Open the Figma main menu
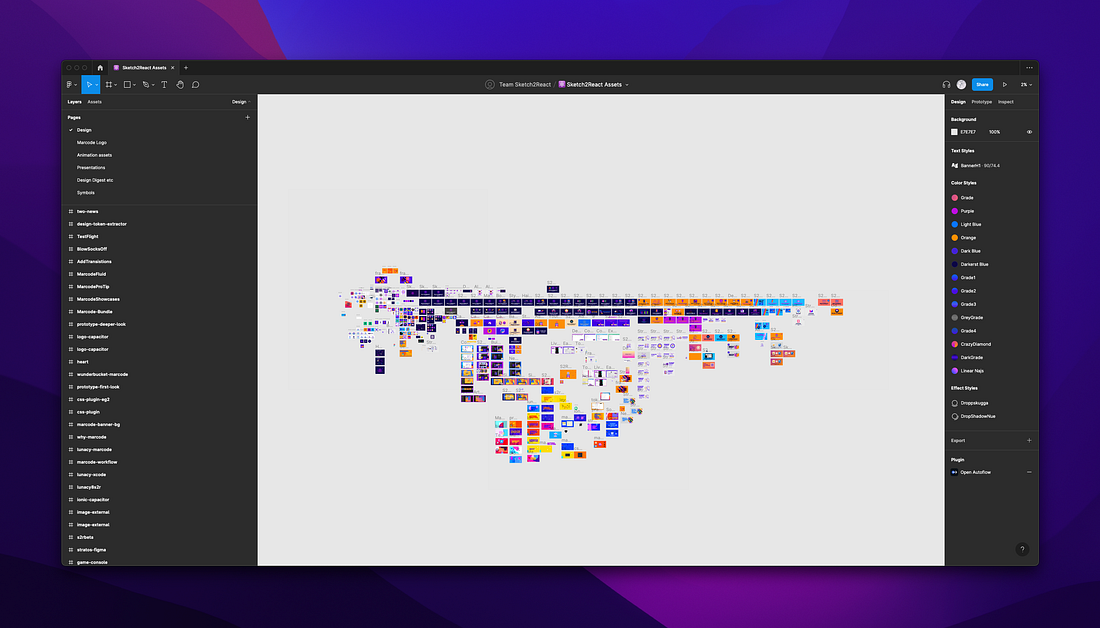 point(70,84)
